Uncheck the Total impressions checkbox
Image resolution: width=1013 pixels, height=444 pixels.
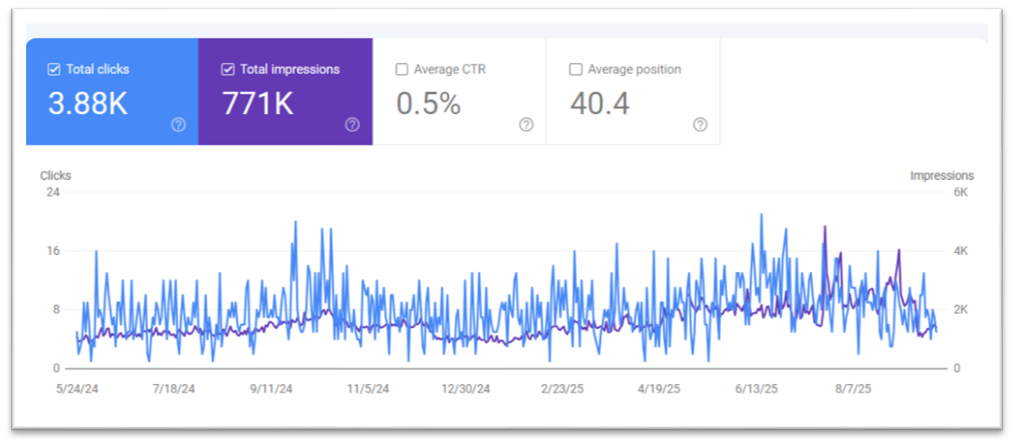227,70
